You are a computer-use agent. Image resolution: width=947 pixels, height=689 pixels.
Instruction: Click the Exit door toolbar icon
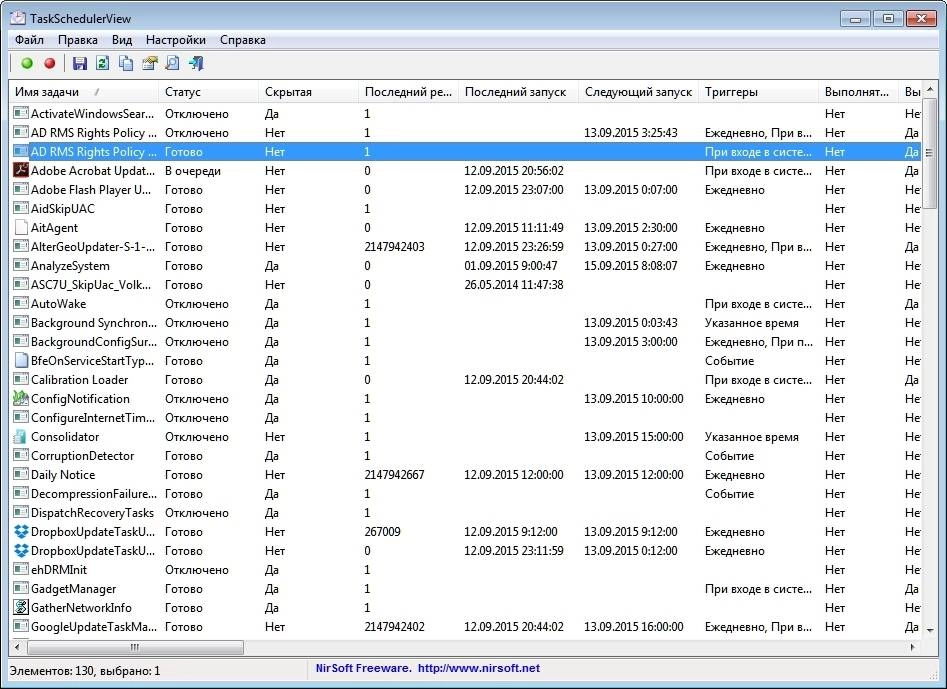tap(196, 63)
